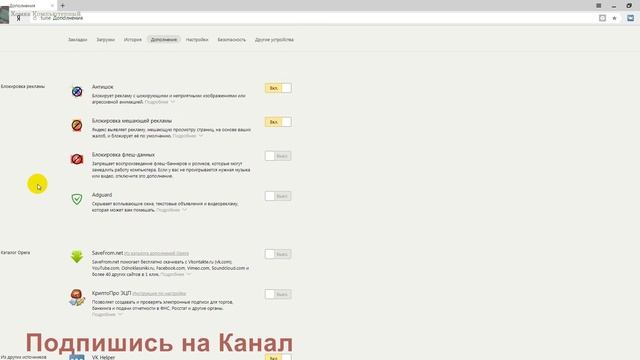
Task: Click the Блокировка флеш-данных title
Action: click(x=123, y=155)
